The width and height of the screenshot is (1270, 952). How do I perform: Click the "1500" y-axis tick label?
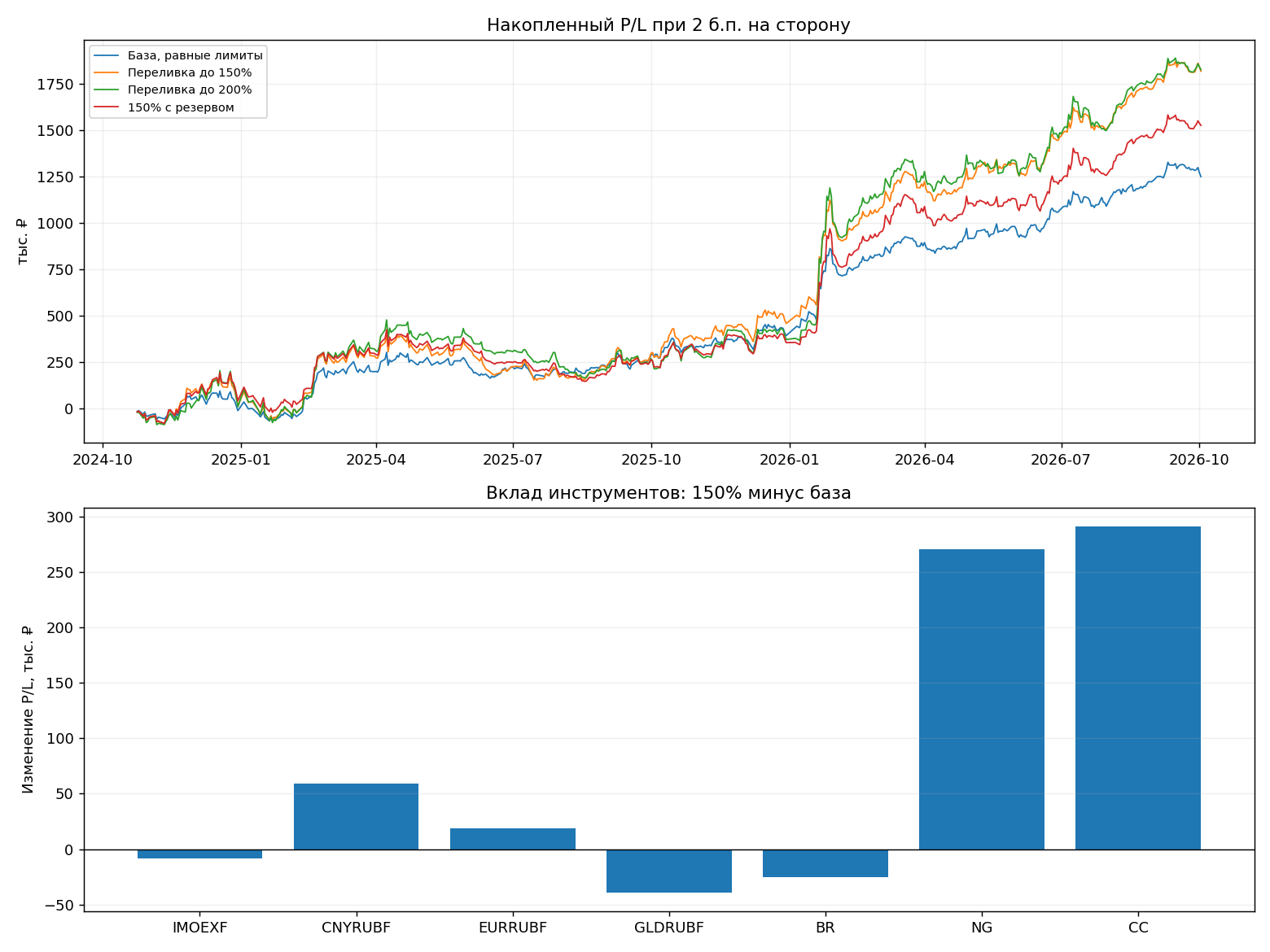click(55, 131)
